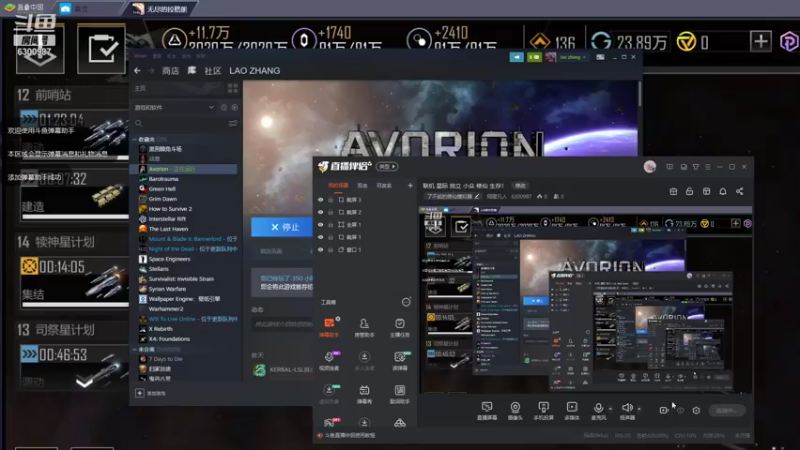Edit stream notice with pencil label

(x=454, y=196)
